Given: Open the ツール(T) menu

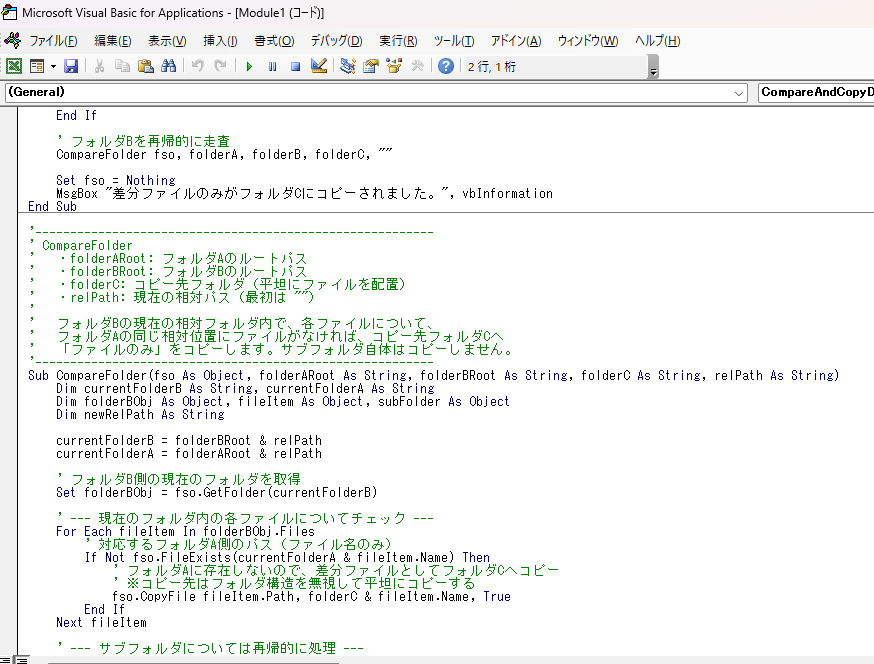Looking at the screenshot, I should click(454, 41).
